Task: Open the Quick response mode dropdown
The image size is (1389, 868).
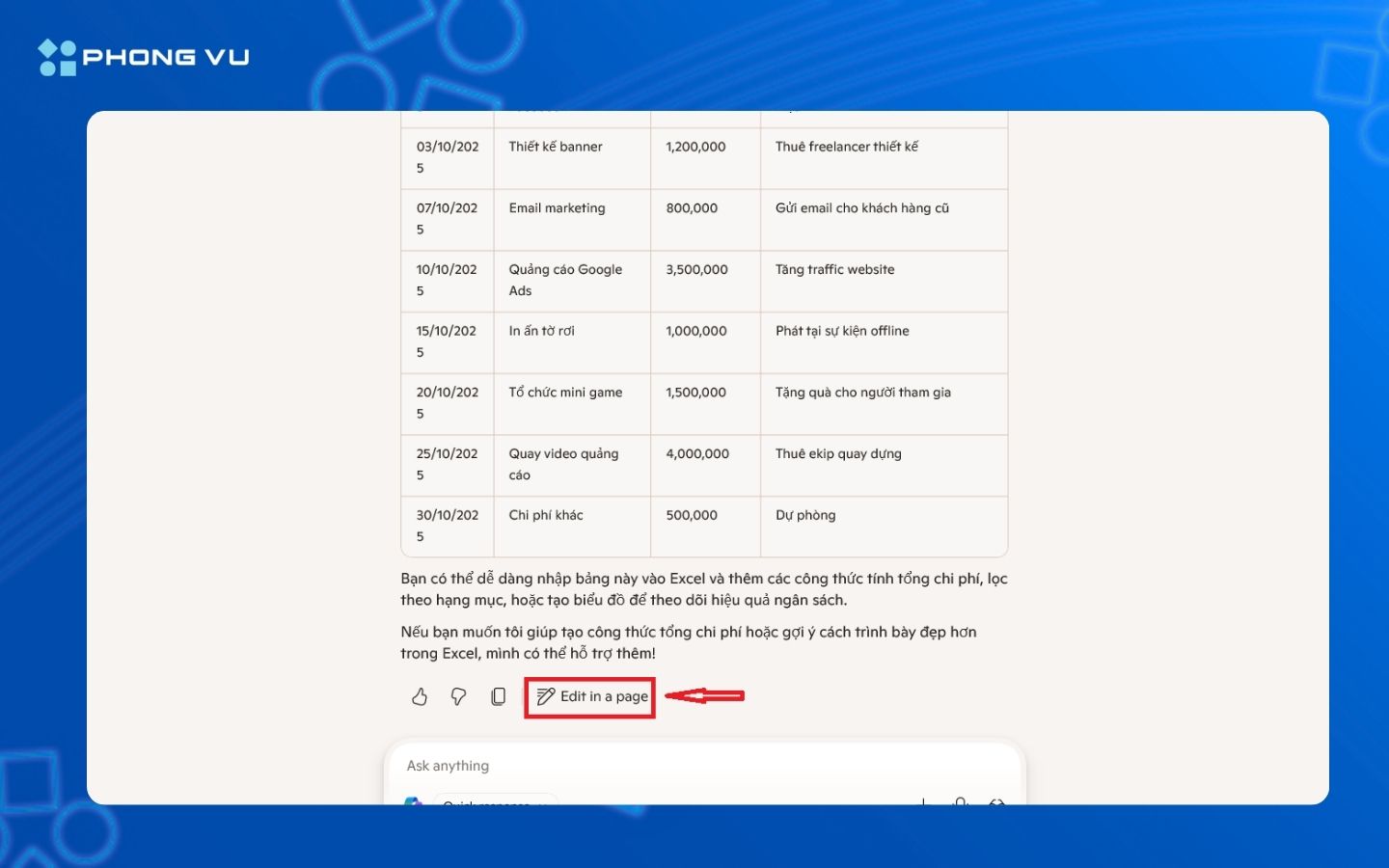Action: point(495,800)
